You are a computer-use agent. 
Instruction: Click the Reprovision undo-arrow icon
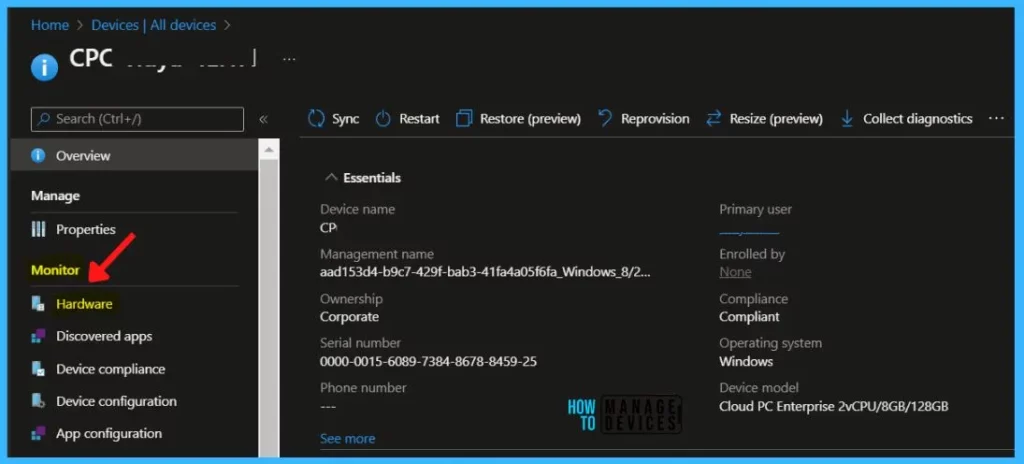point(605,118)
